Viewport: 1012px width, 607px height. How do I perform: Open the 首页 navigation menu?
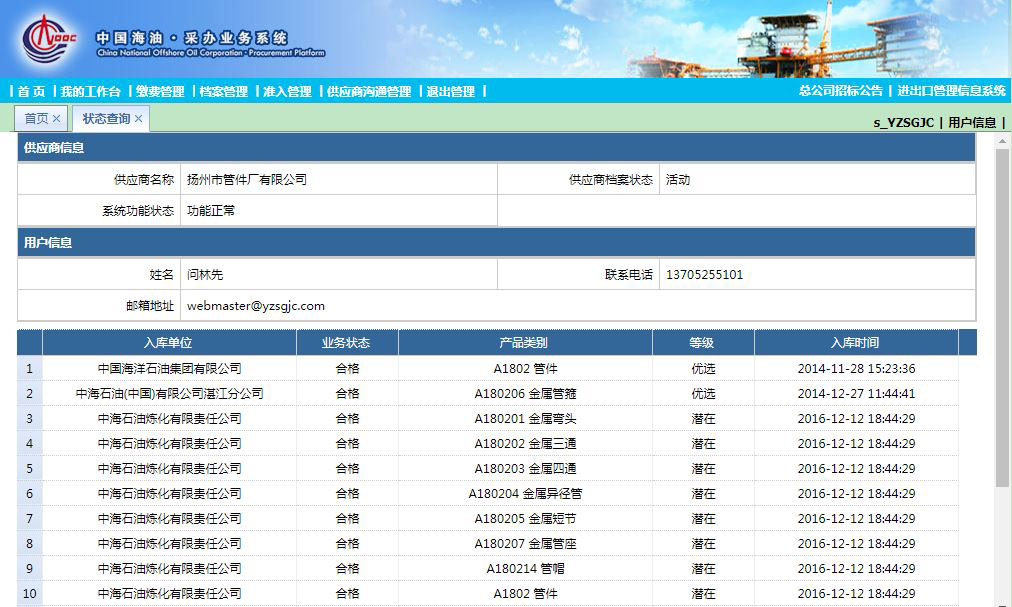coord(31,91)
